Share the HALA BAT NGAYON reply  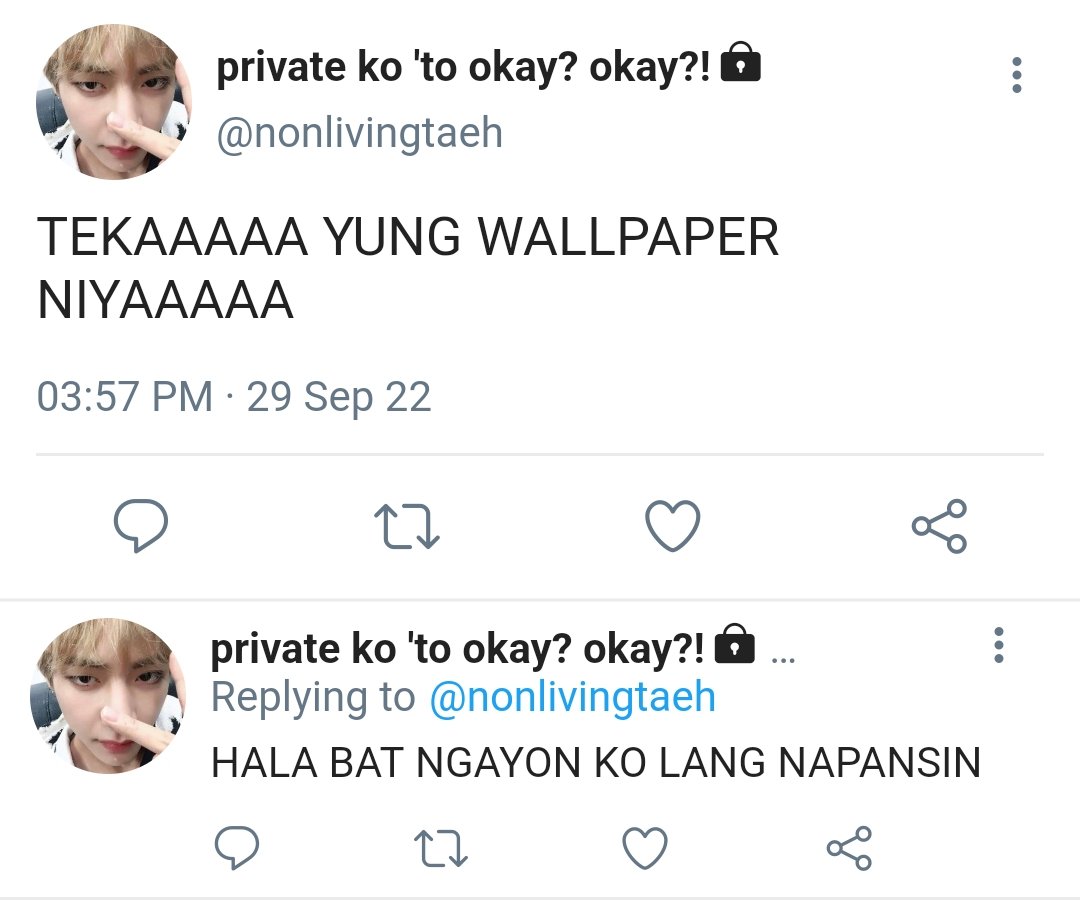[x=849, y=848]
